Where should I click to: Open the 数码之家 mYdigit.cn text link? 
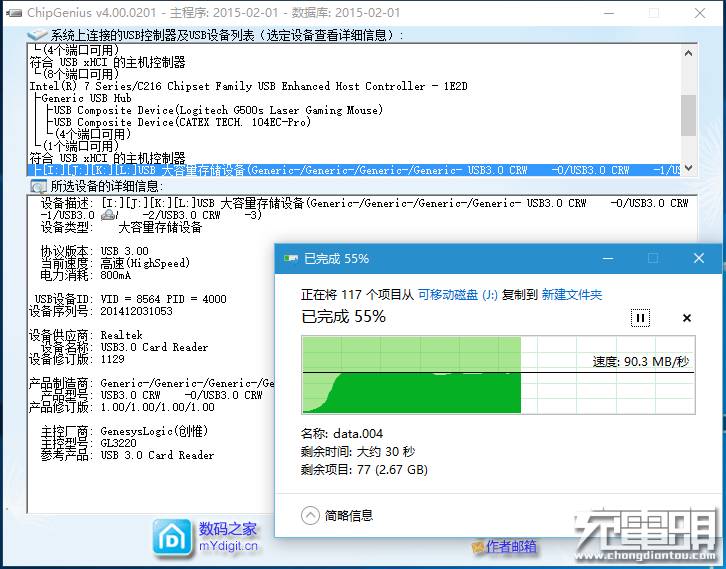(228, 537)
